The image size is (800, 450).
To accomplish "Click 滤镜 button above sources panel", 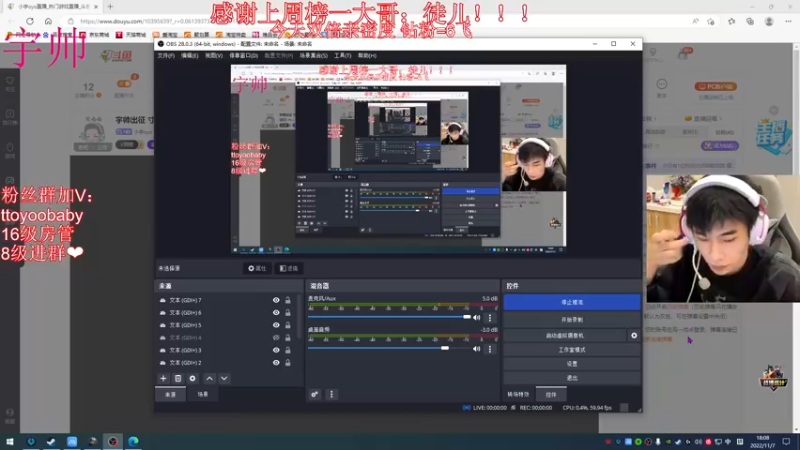I will click(289, 268).
